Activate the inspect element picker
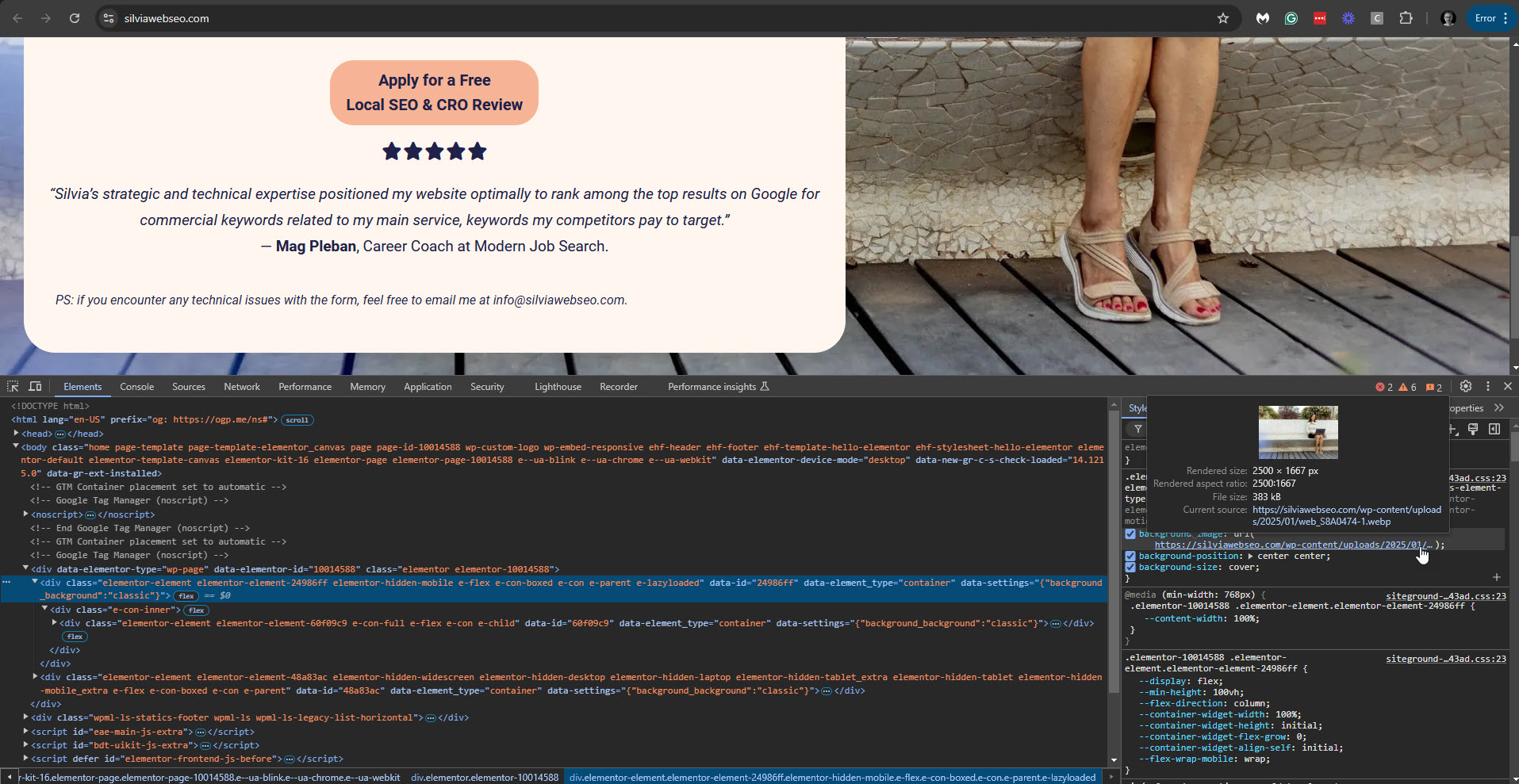Screen dimensions: 1519x784 [13, 386]
